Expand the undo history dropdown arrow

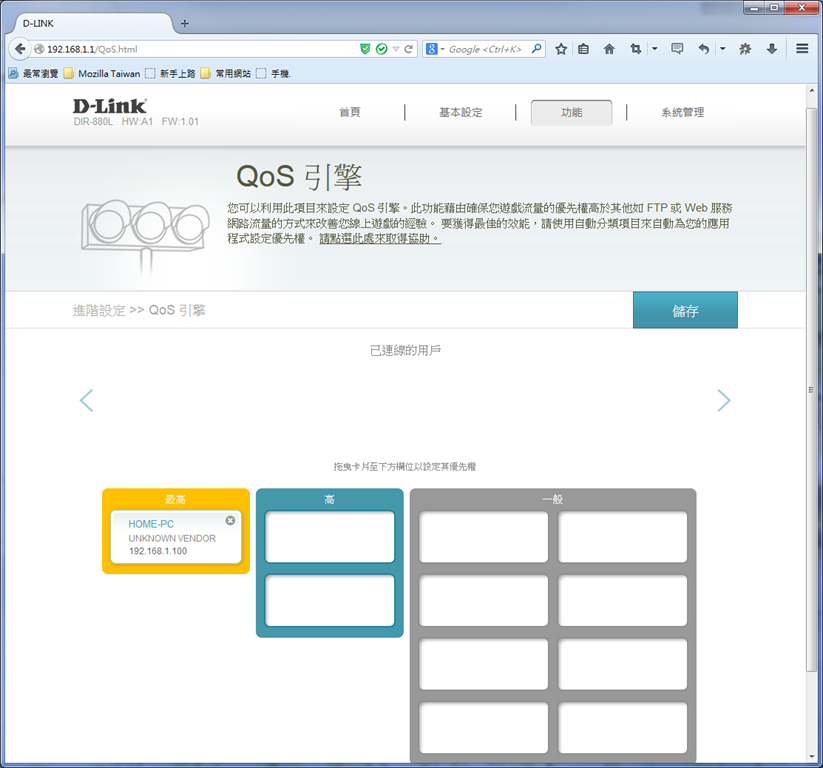(x=723, y=49)
